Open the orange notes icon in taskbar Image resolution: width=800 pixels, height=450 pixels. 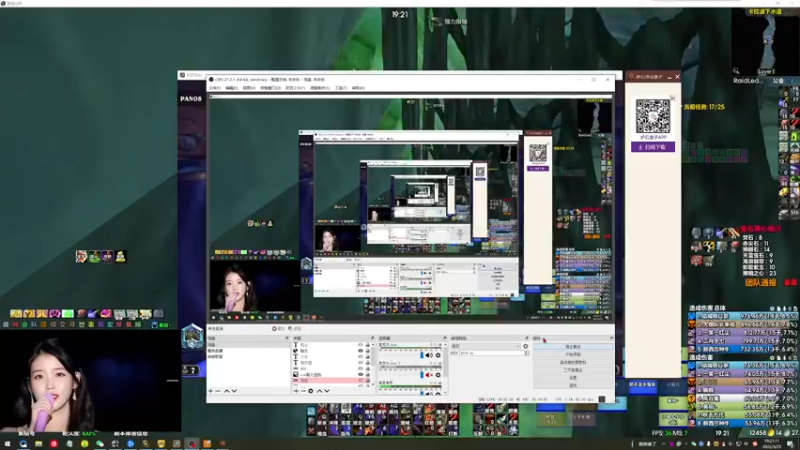207,444
